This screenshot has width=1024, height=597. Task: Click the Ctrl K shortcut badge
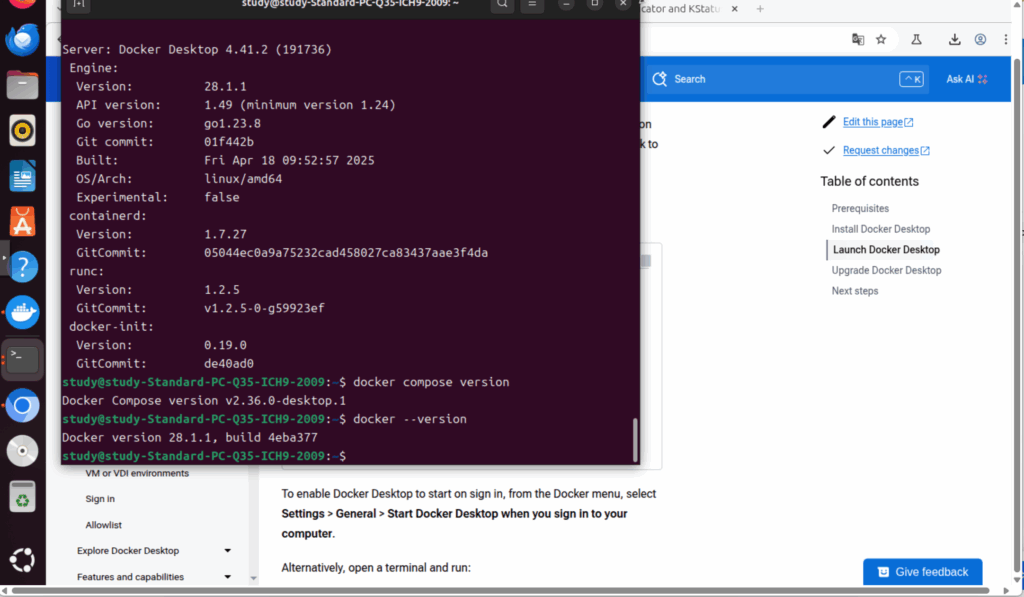tap(911, 79)
